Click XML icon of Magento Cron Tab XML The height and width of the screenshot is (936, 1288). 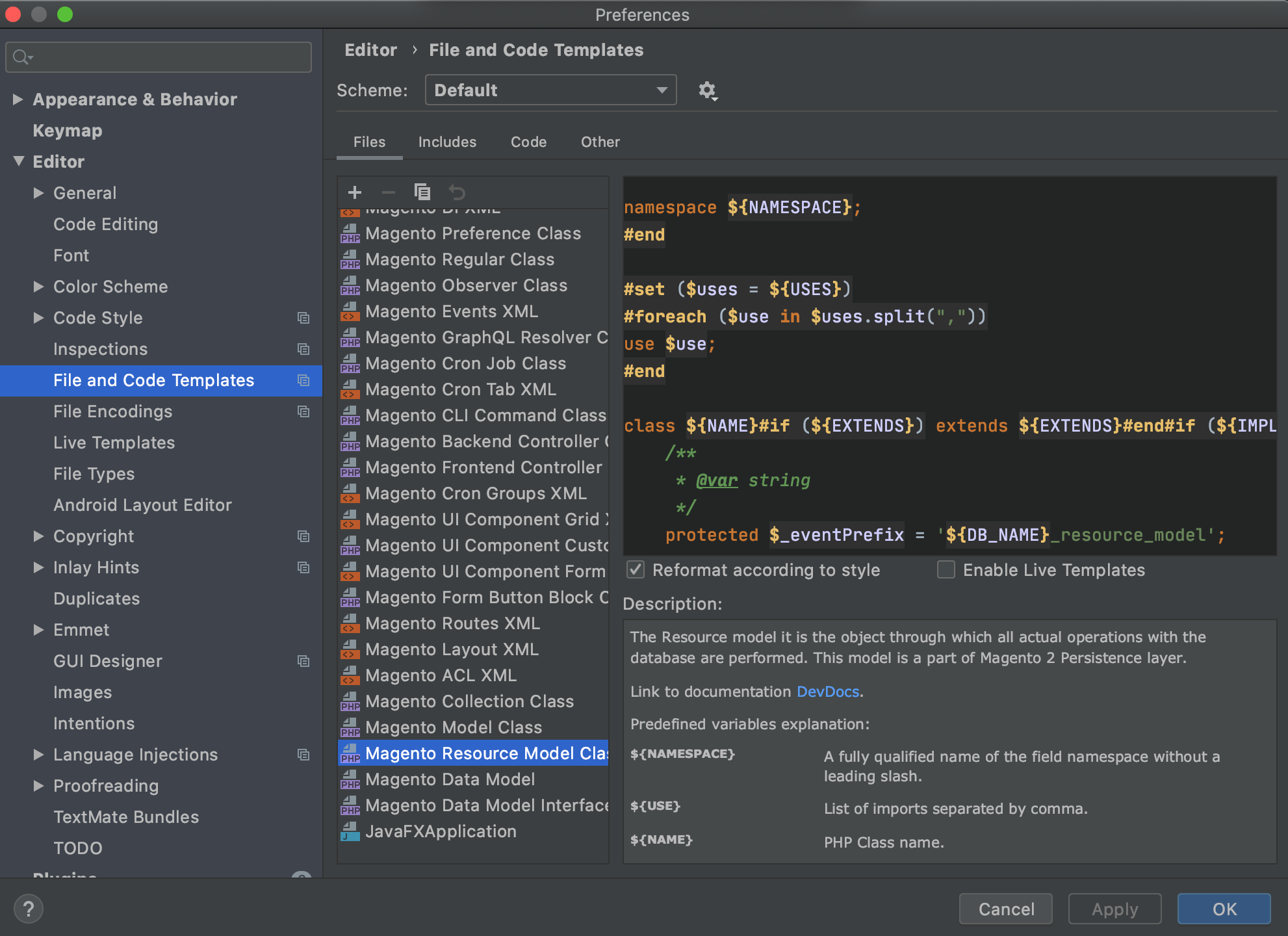350,389
